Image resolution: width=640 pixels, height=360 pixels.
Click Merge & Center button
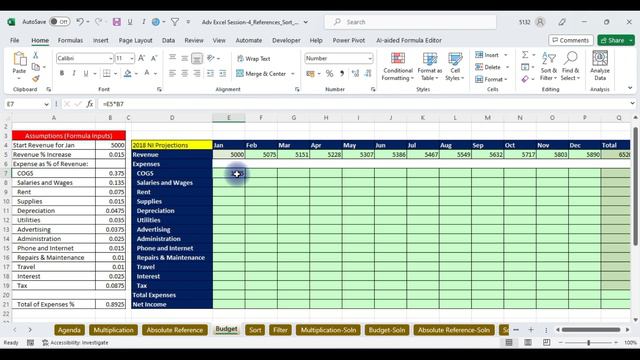click(x=261, y=73)
